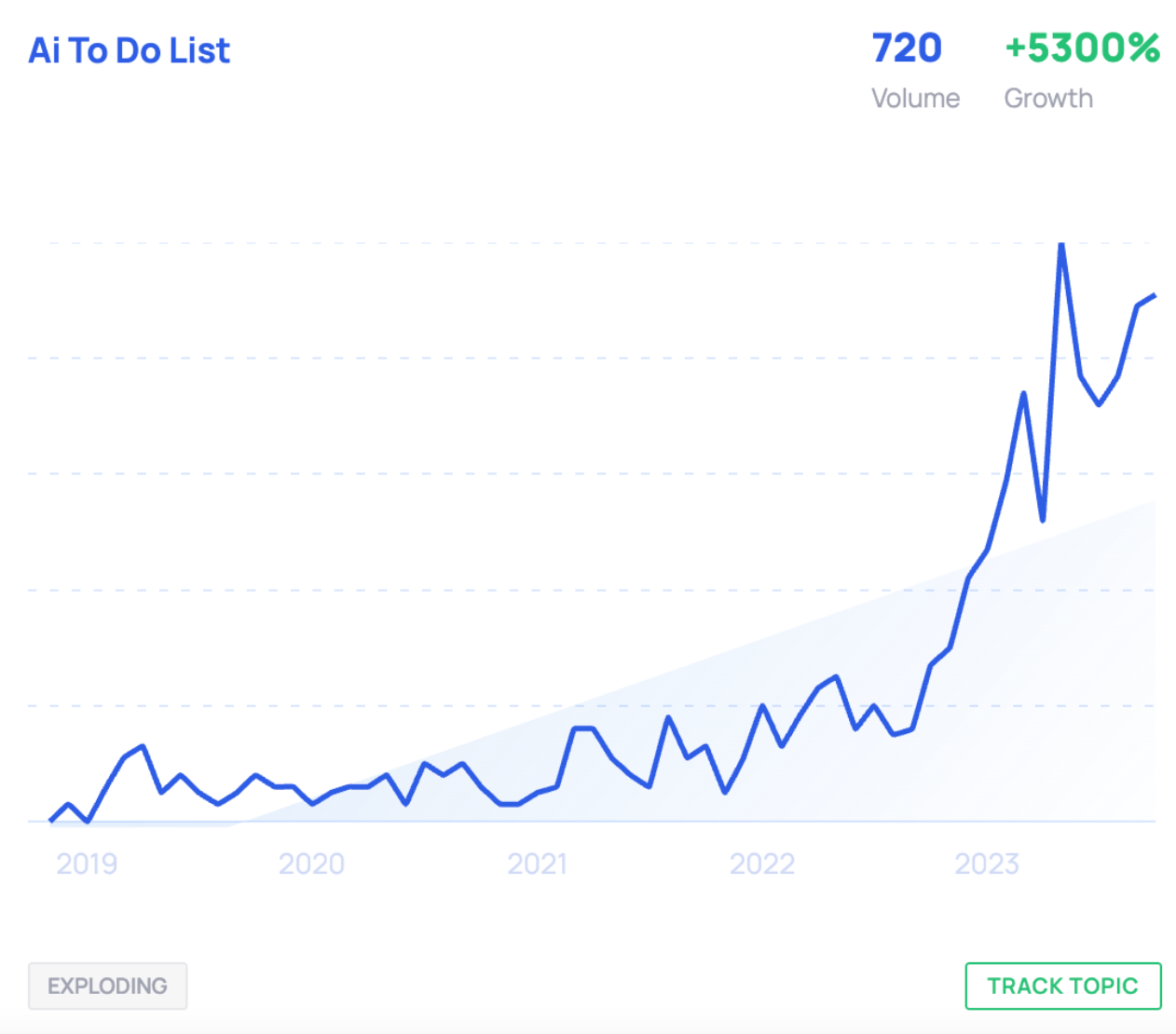Screen dimensions: 1176x1034
Task: Click the highest peak of the trend line
Action: 1061,245
